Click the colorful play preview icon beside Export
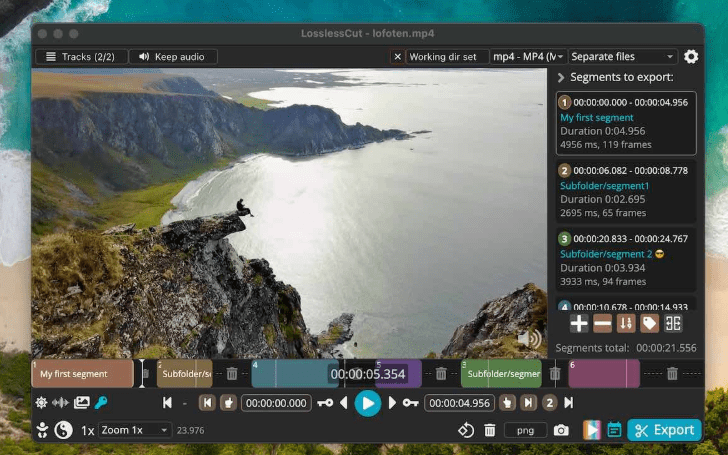Image resolution: width=728 pixels, height=455 pixels. 592,430
